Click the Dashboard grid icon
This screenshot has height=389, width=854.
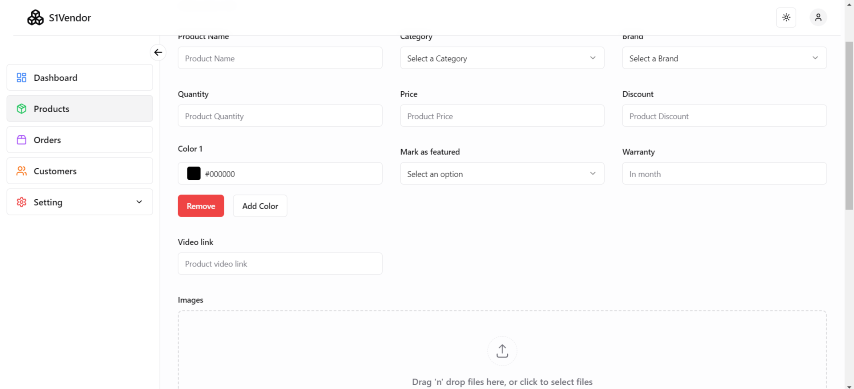[x=21, y=78]
